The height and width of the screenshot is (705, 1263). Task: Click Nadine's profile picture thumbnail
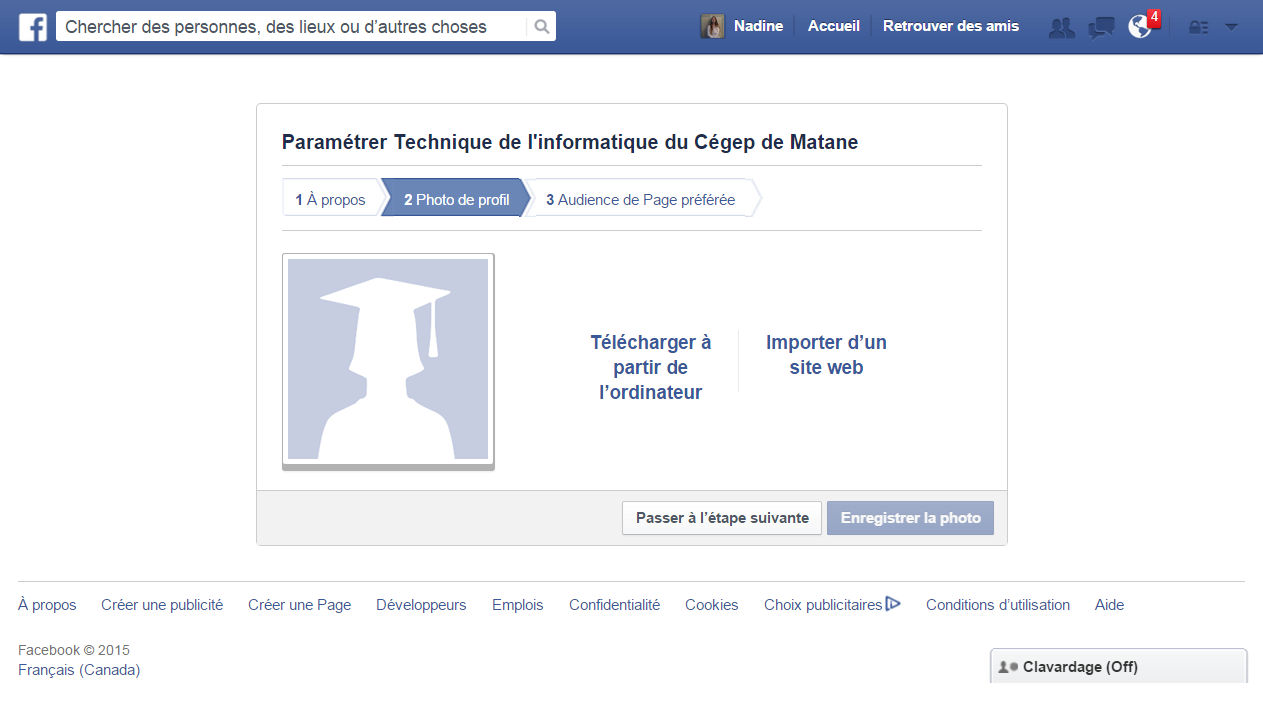point(712,27)
